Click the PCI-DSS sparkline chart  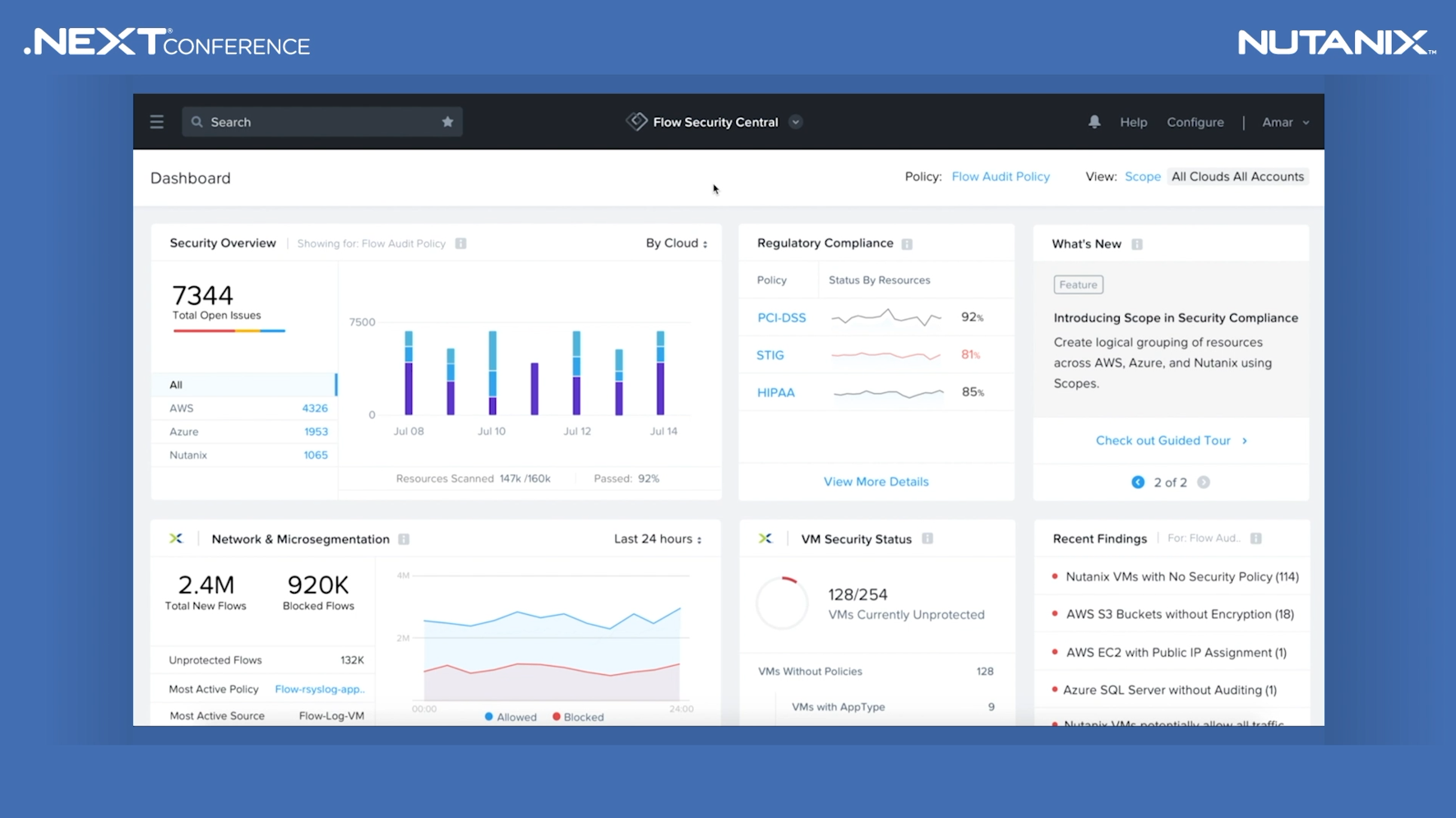tap(887, 317)
